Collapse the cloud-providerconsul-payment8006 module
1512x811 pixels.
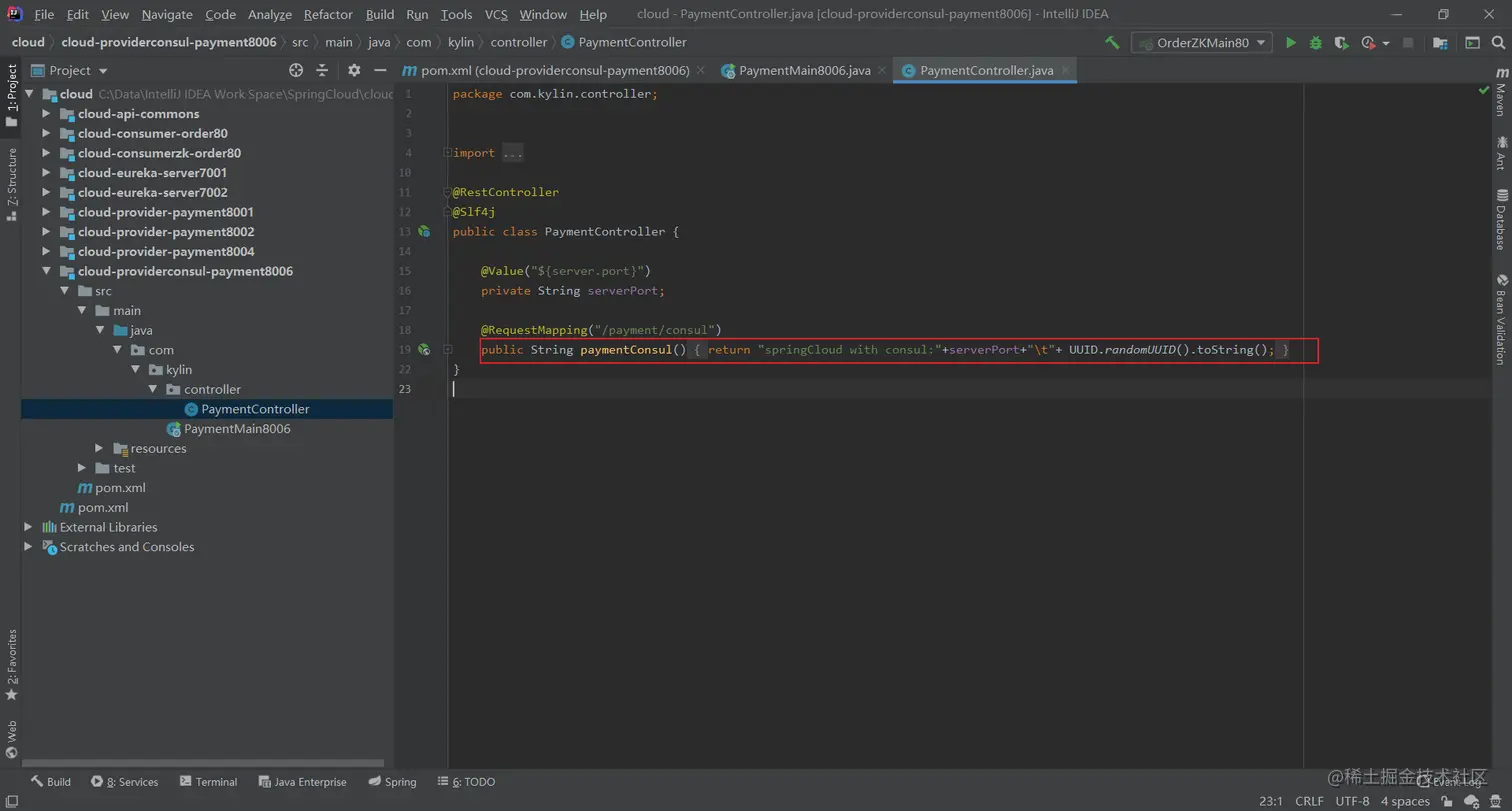46,271
